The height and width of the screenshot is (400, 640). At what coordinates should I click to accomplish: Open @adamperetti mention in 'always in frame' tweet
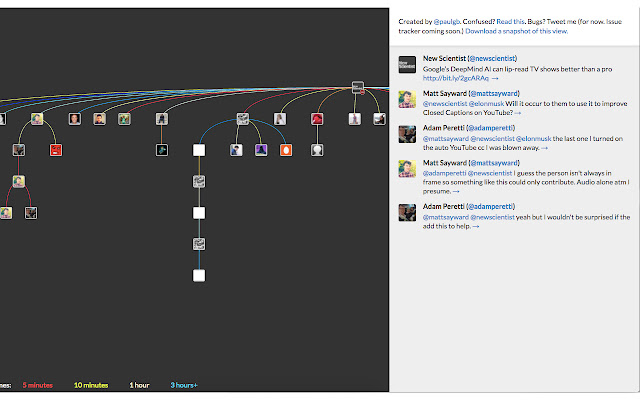[x=444, y=173]
